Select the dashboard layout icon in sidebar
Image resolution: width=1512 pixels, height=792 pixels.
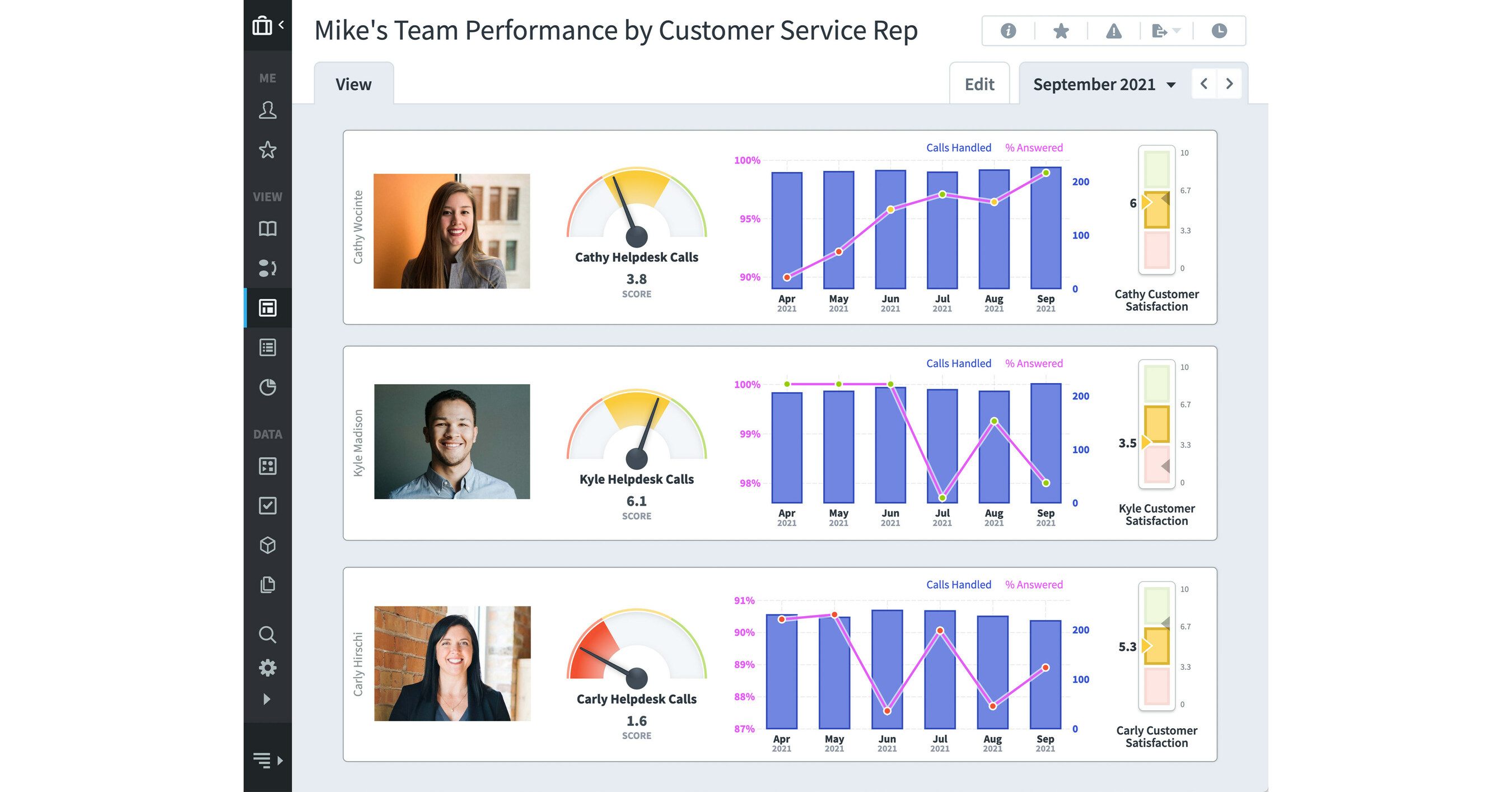point(268,308)
